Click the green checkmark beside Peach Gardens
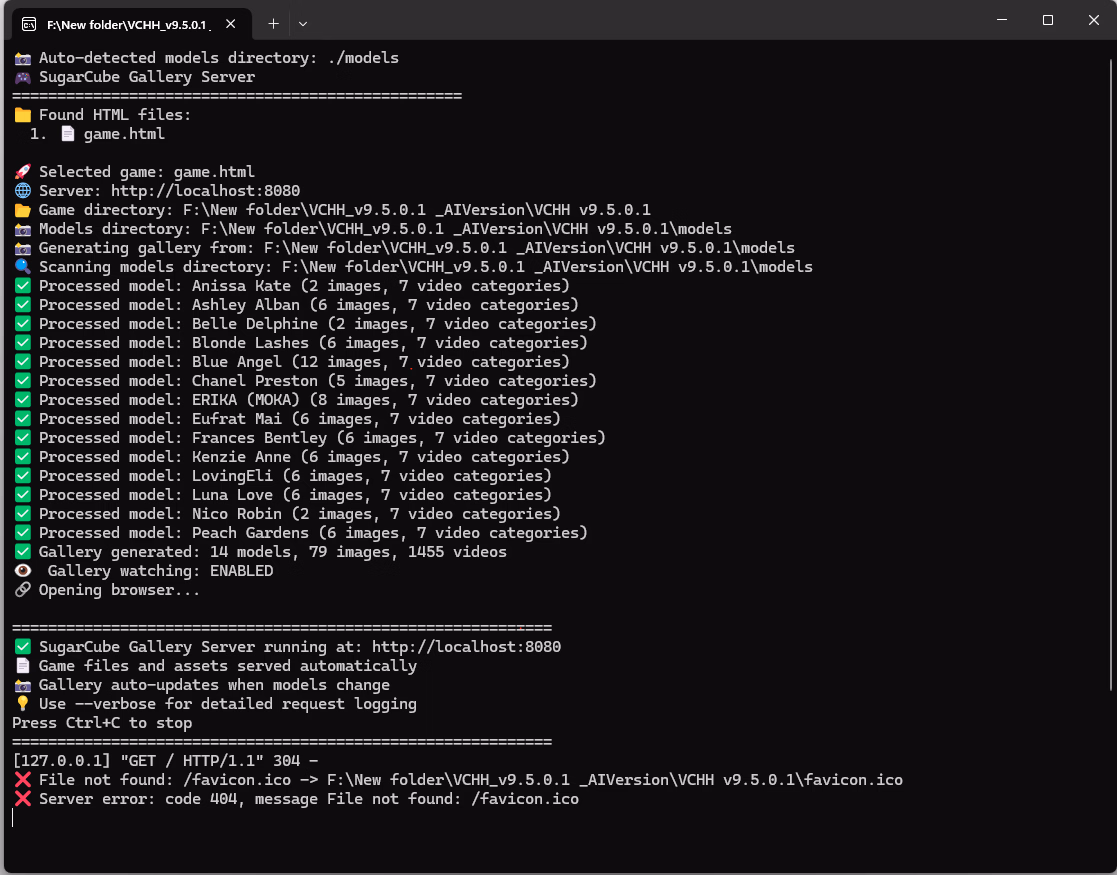1117x875 pixels. click(x=23, y=533)
